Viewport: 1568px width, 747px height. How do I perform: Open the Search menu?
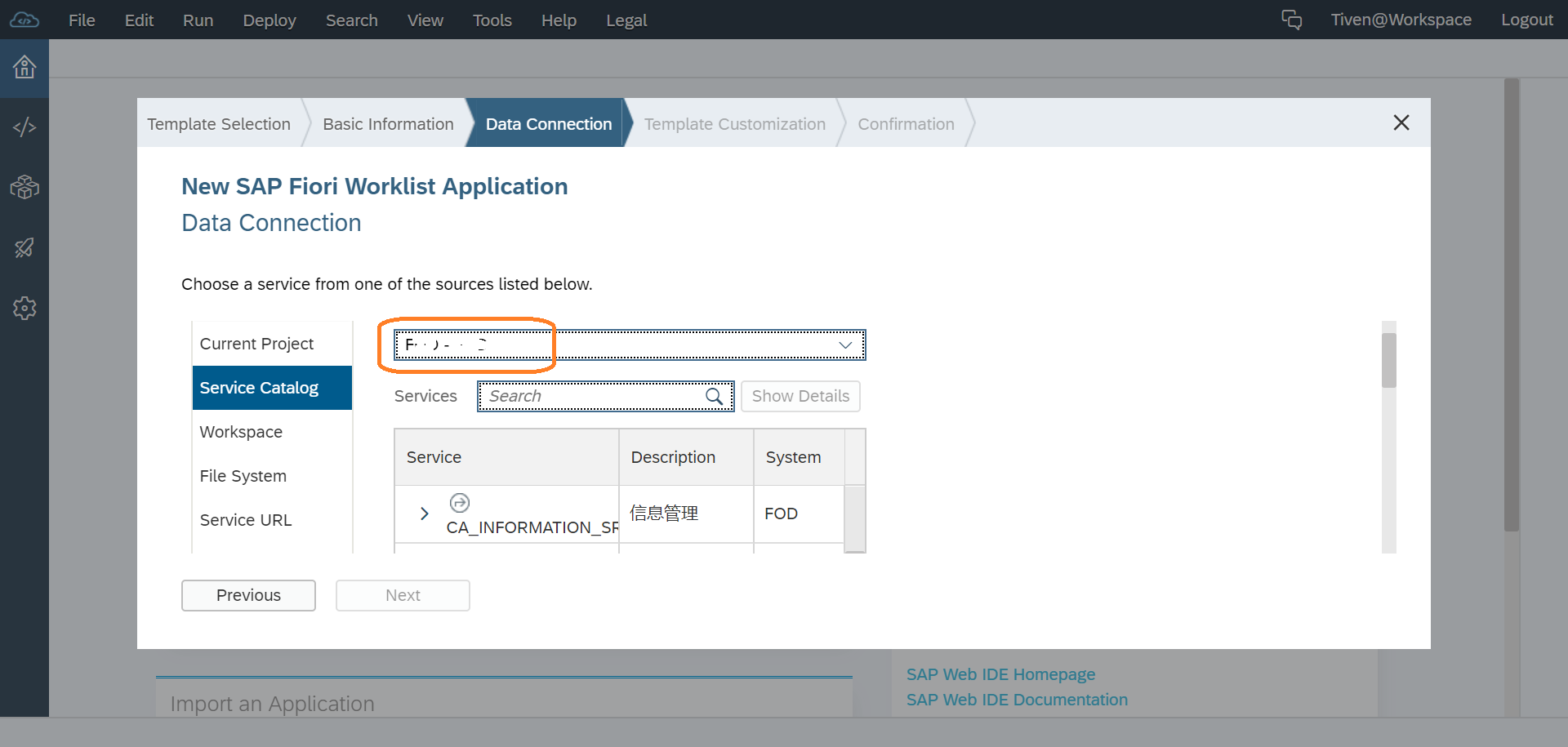[x=352, y=20]
